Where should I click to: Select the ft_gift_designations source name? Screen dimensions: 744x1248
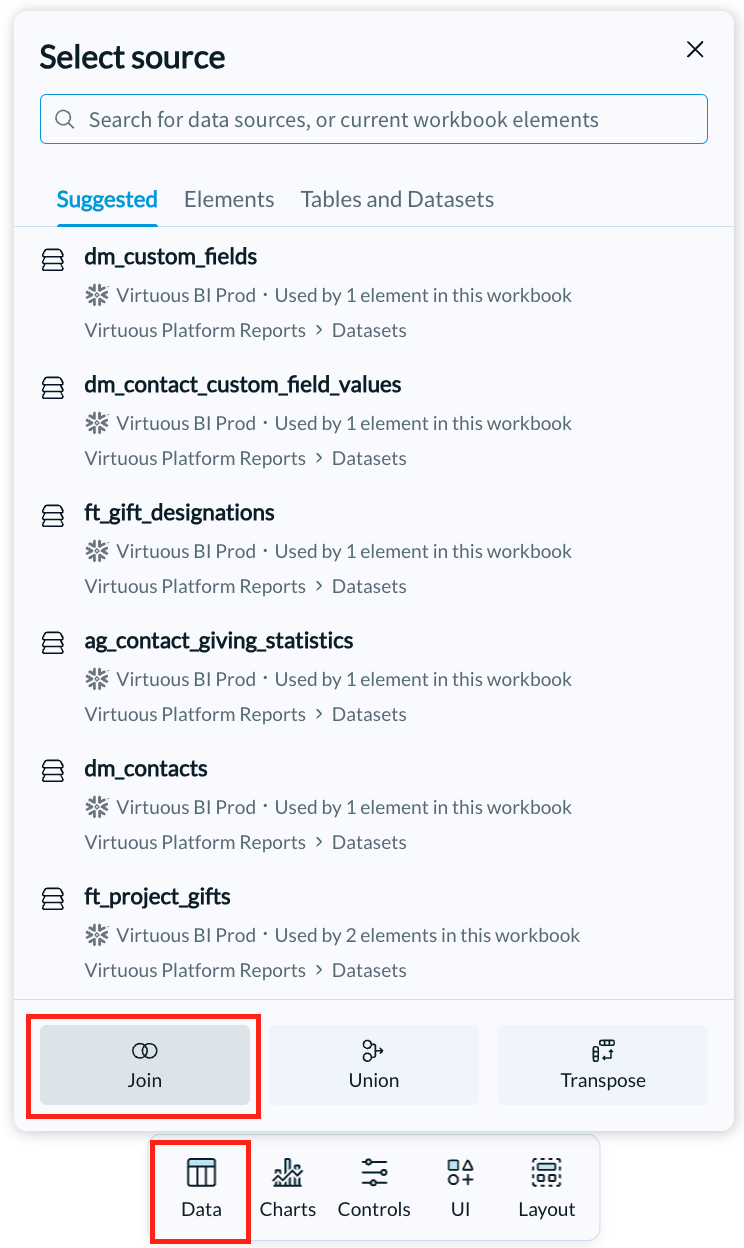coord(179,513)
